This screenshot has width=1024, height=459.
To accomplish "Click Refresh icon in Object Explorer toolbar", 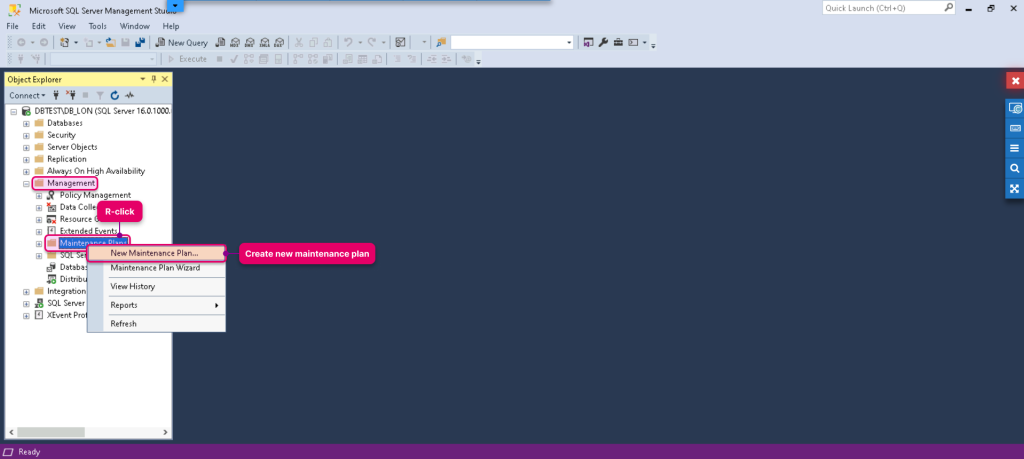I will tap(115, 95).
